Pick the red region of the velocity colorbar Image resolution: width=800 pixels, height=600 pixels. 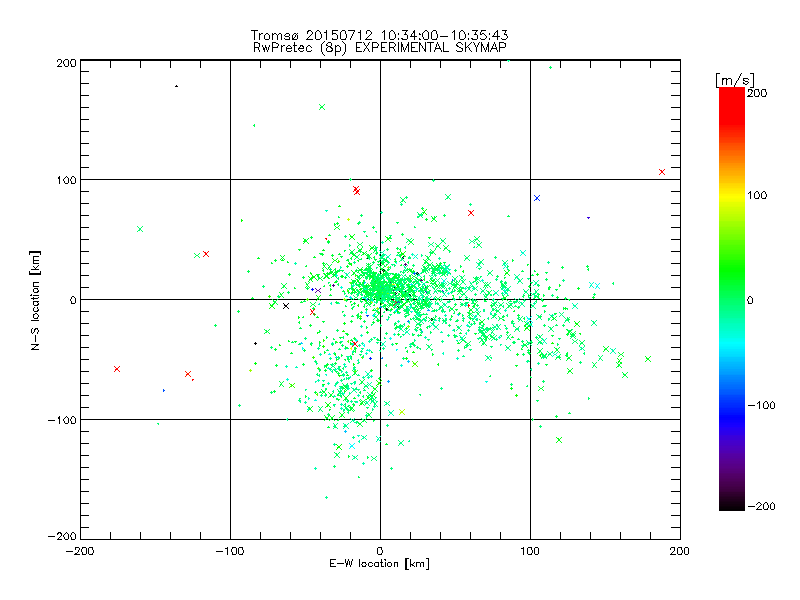(x=732, y=105)
